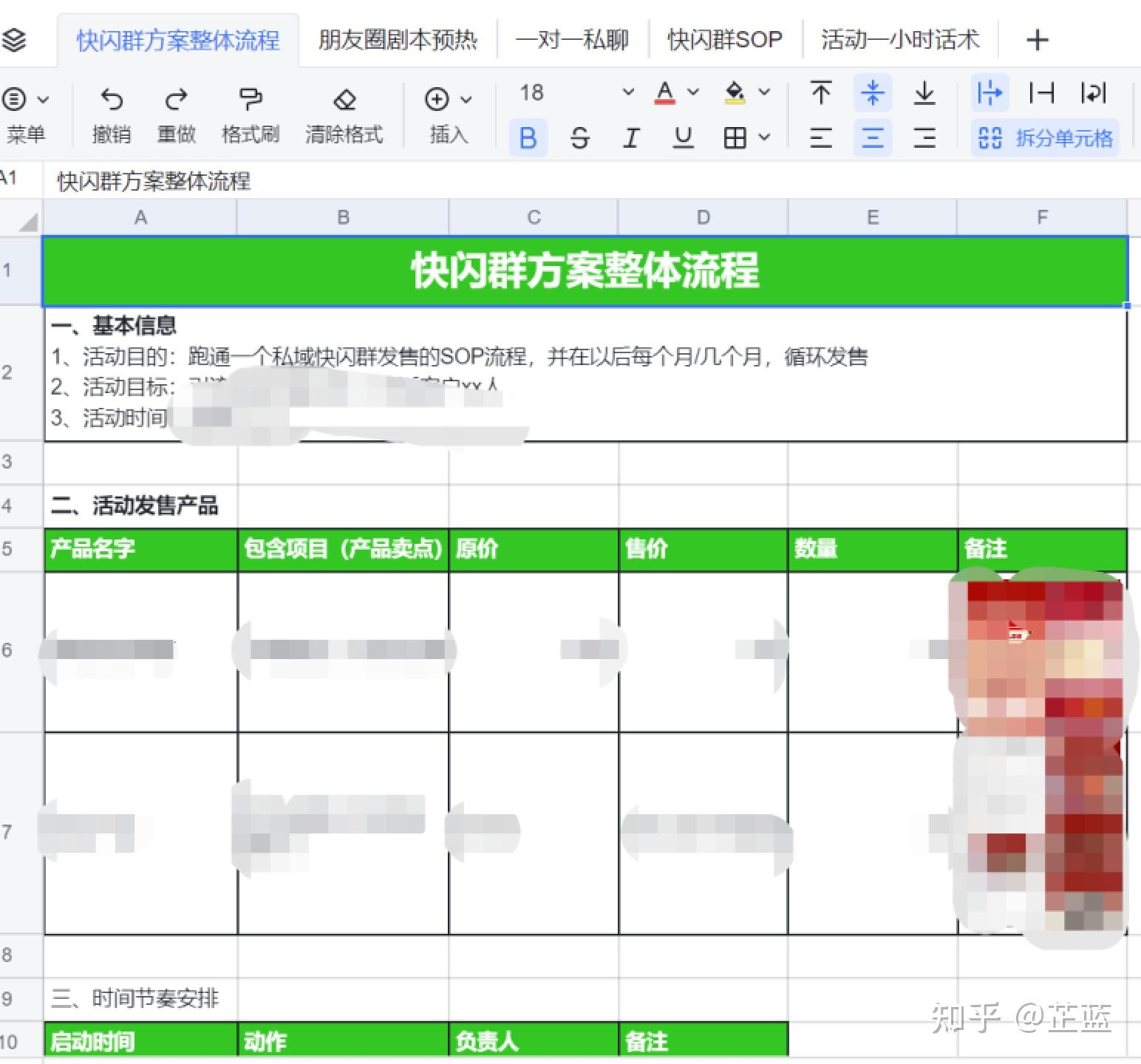
Task: Toggle italic formatting
Action: [631, 138]
